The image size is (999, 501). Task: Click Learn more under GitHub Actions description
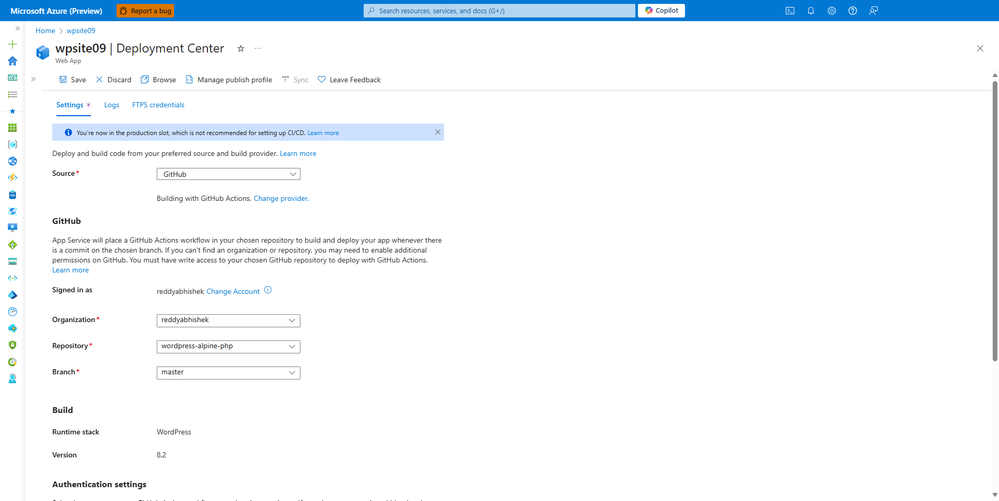click(71, 270)
